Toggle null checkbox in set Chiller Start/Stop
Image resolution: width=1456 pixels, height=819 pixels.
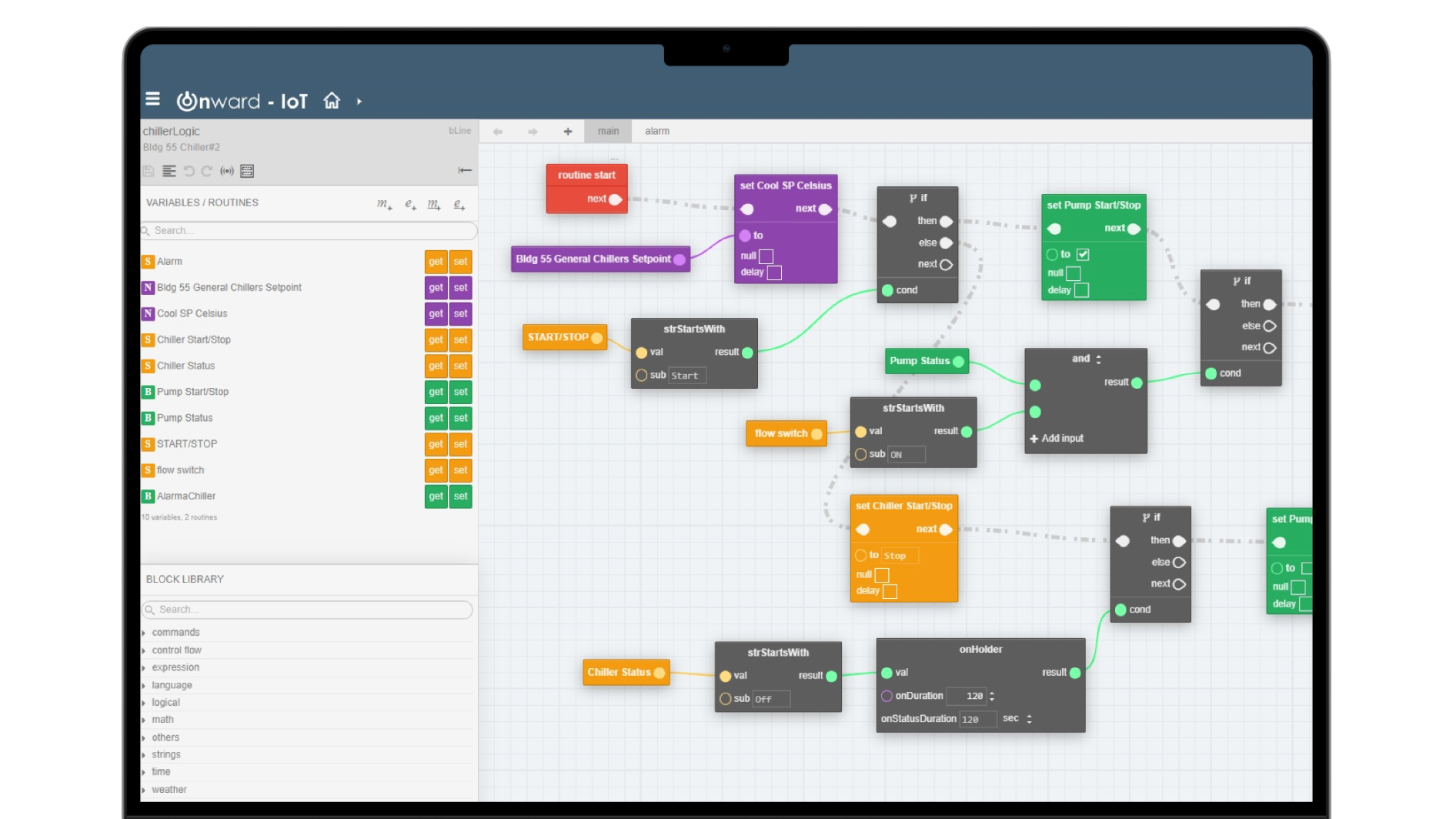(x=882, y=575)
